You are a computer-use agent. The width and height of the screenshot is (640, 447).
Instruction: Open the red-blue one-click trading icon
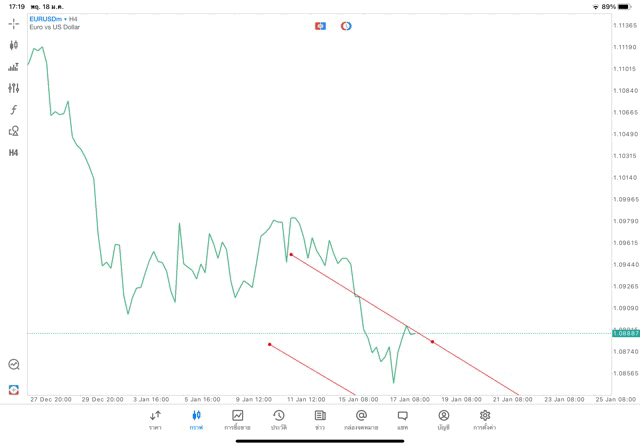click(x=320, y=26)
